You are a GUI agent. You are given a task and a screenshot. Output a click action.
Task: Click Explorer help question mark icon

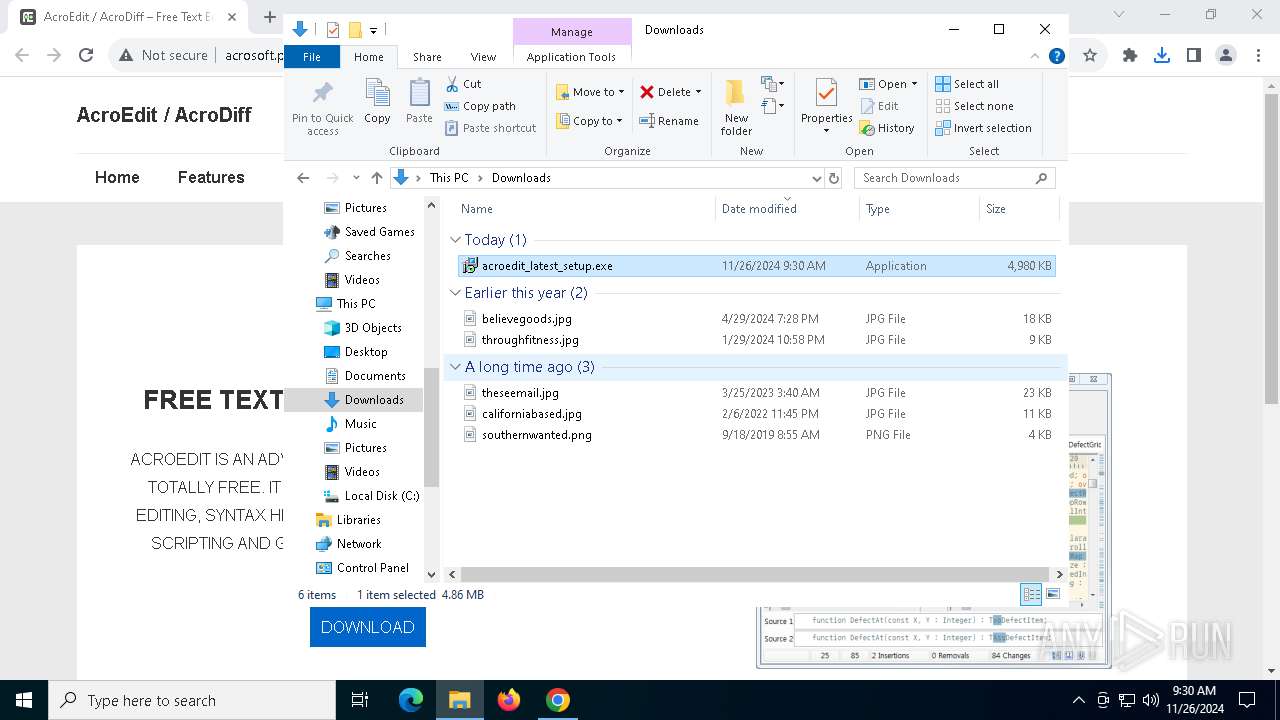click(1056, 57)
